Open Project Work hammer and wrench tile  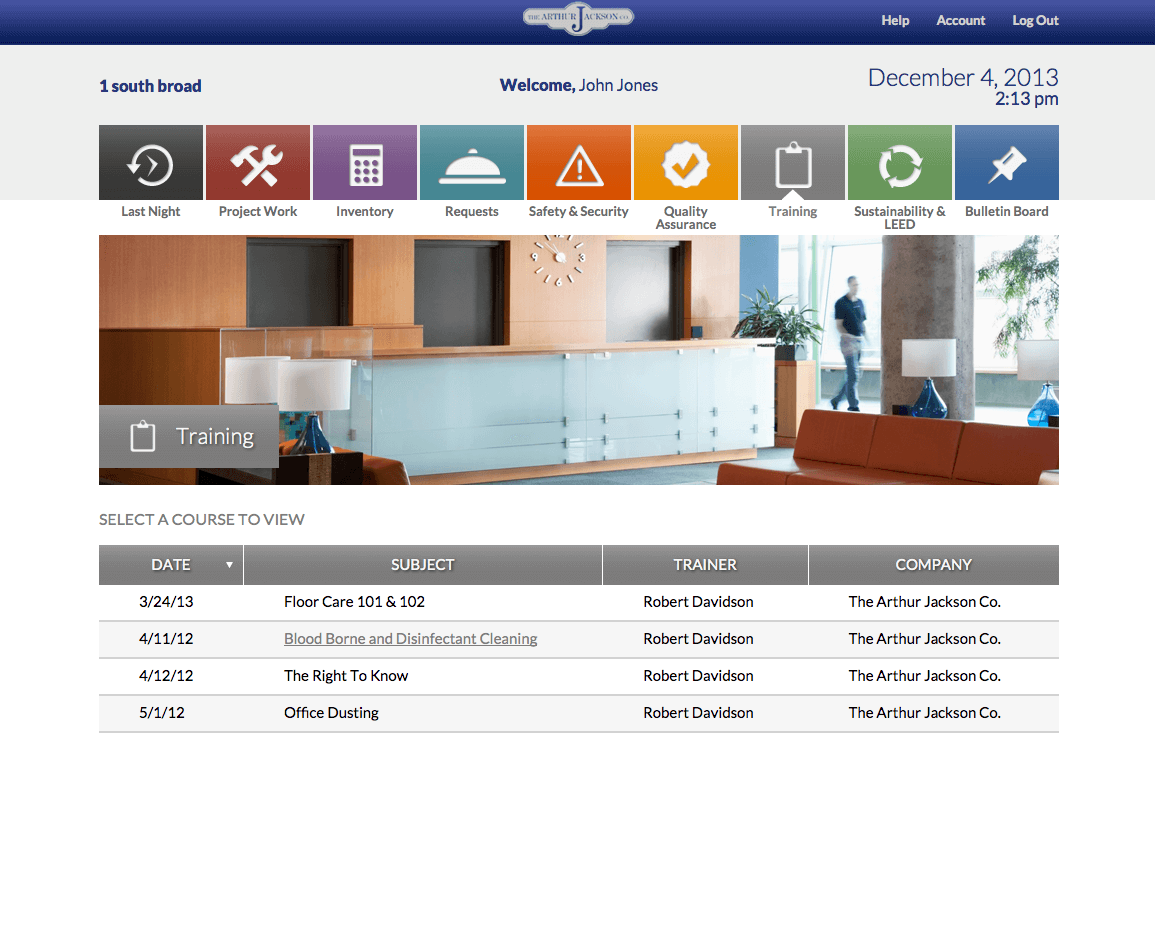[258, 163]
